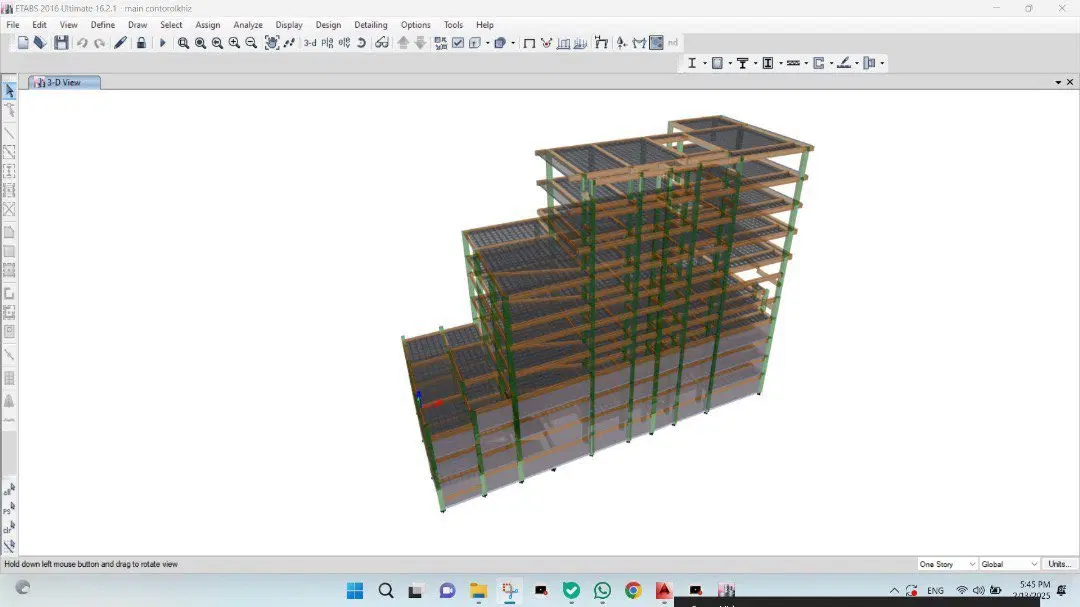This screenshot has width=1080, height=607.
Task: Click the 3D building model in viewport
Action: tap(606, 310)
